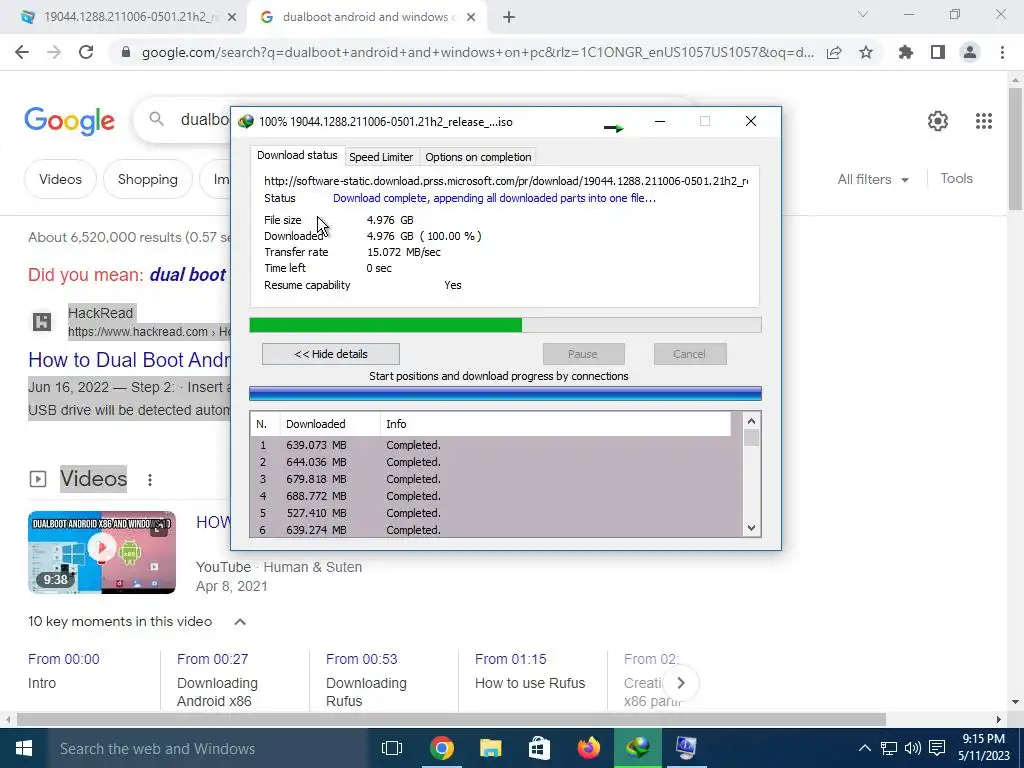Click the green download progress bar
The width and height of the screenshot is (1024, 768).
(x=505, y=325)
